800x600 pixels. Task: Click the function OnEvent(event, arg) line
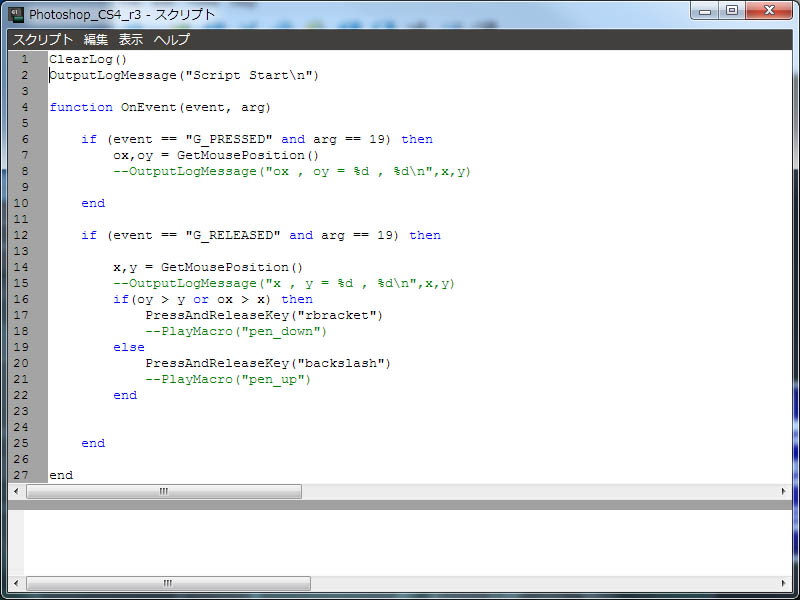click(160, 107)
